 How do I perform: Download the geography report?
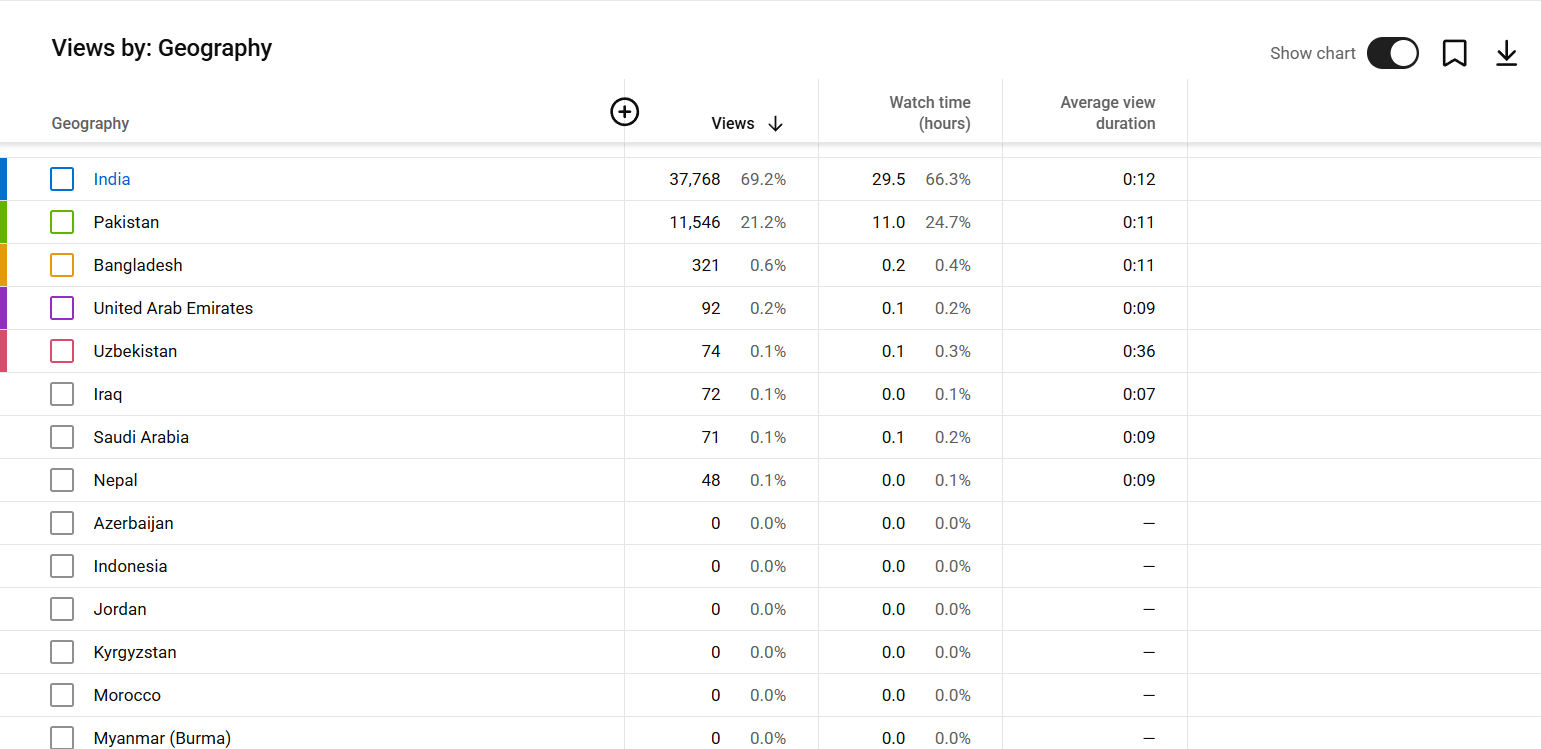click(x=1506, y=53)
